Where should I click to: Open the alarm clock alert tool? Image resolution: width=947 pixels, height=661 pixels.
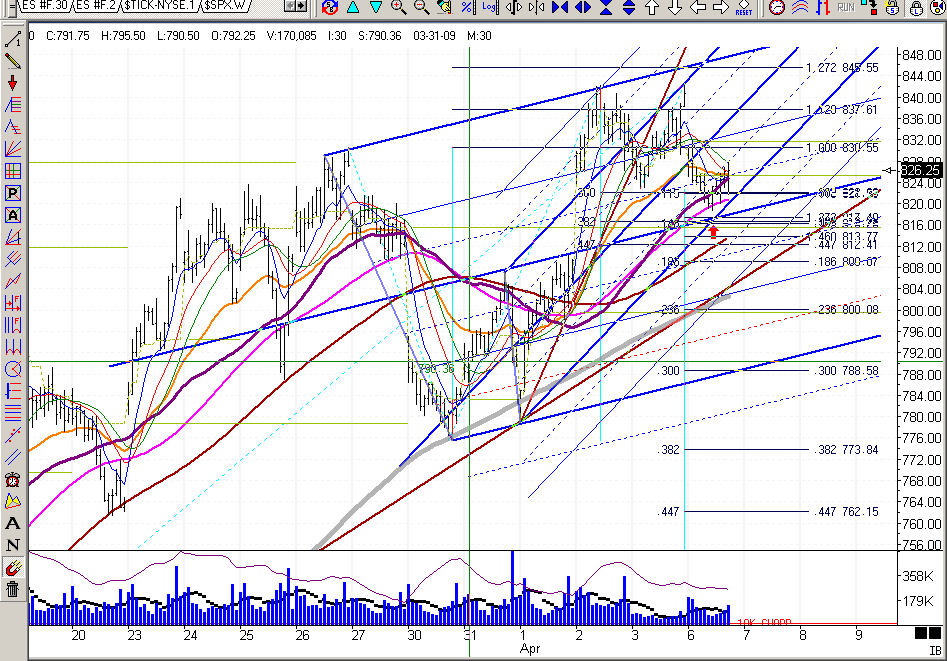click(x=13, y=480)
